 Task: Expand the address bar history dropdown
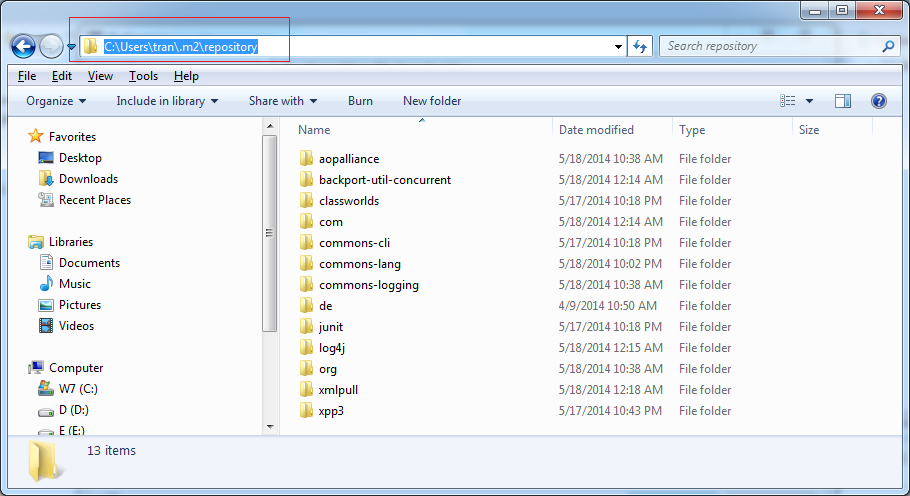pos(619,47)
